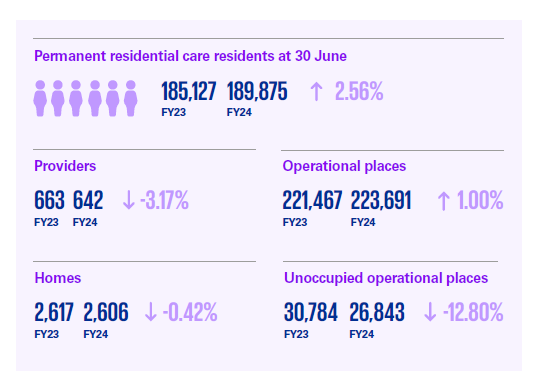The height and width of the screenshot is (389, 538).
Task: Click the 26,843 FY24 unoccupied places figure
Action: 377,312
